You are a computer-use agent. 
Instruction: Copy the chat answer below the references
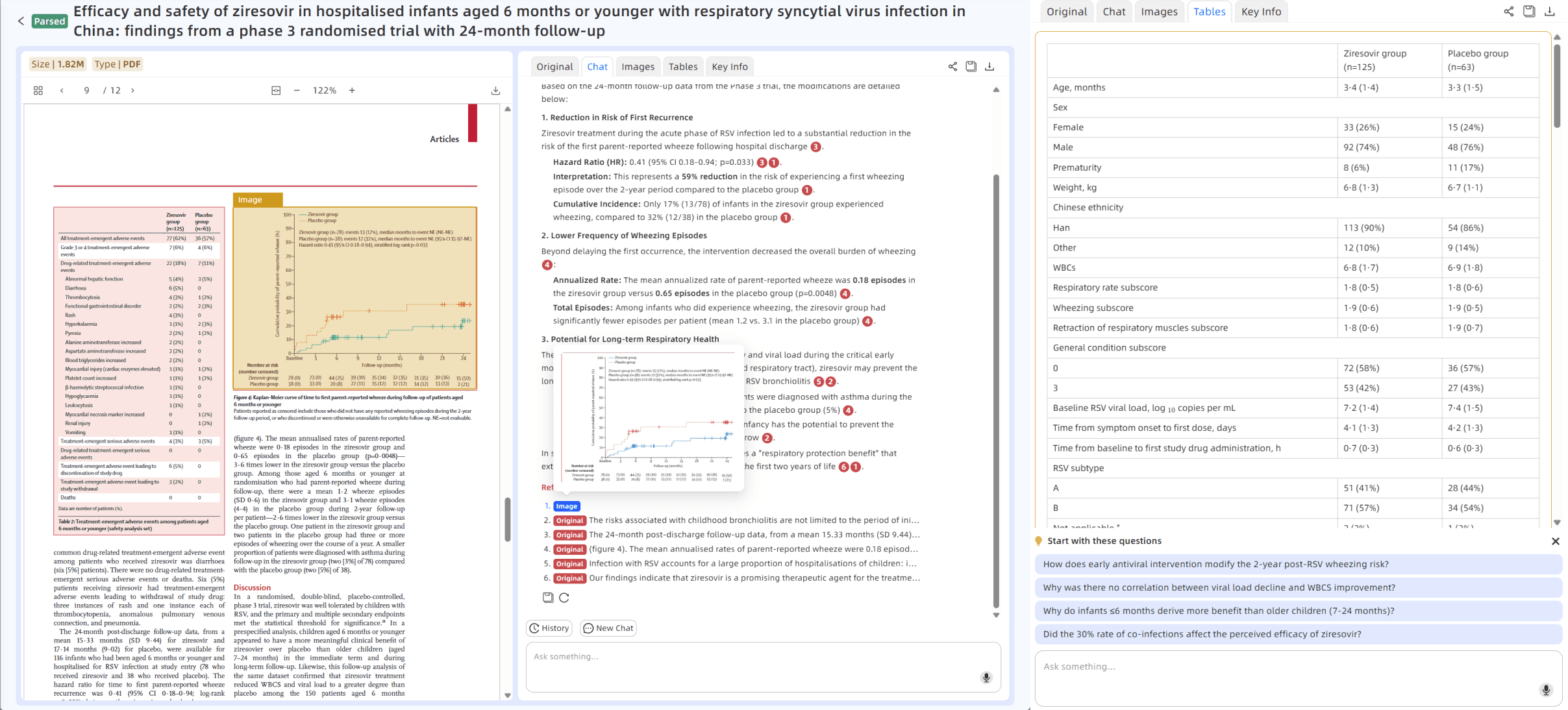click(x=547, y=598)
